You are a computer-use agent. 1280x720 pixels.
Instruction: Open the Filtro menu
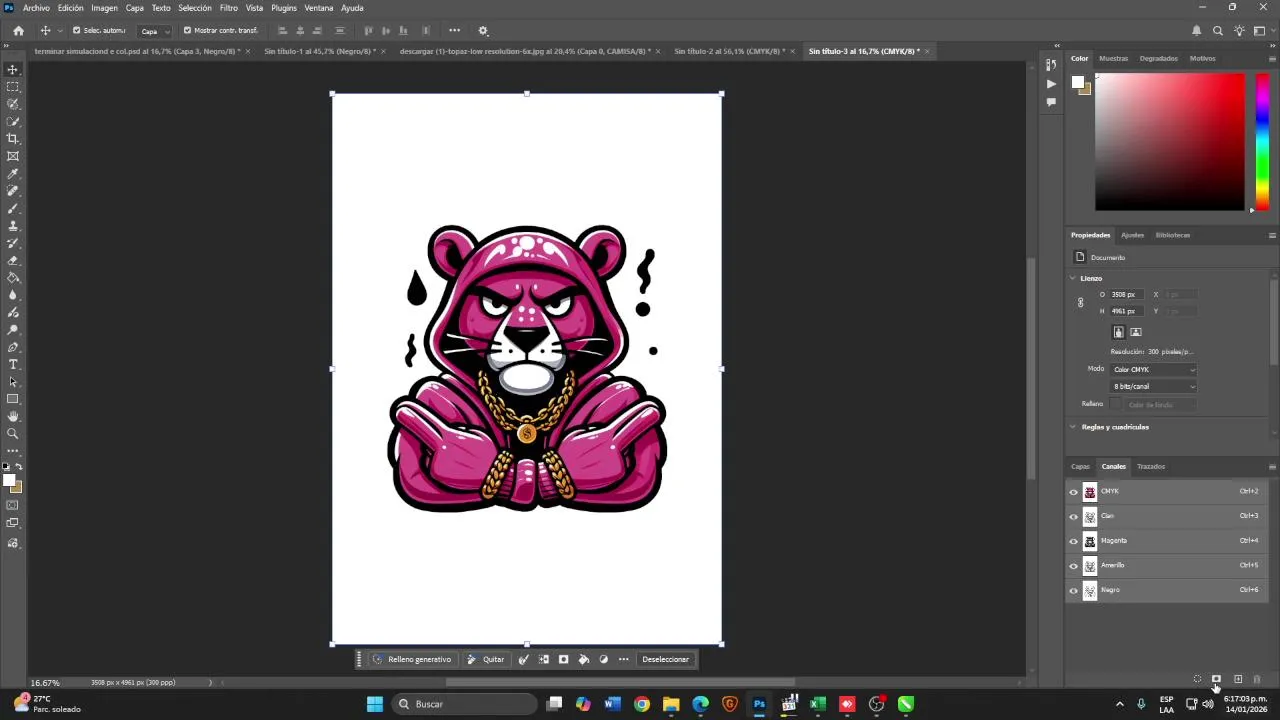click(229, 8)
